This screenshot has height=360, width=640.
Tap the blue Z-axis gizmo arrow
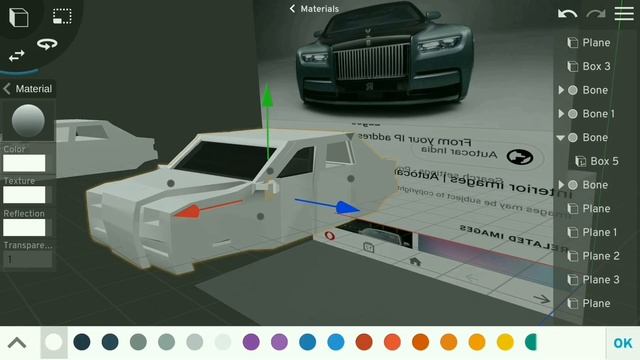point(348,208)
